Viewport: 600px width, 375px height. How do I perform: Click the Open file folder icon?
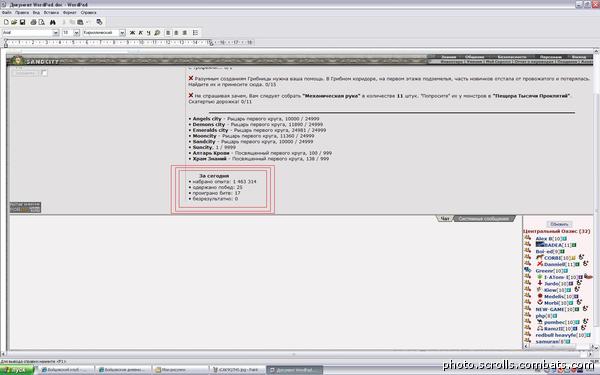coord(14,22)
